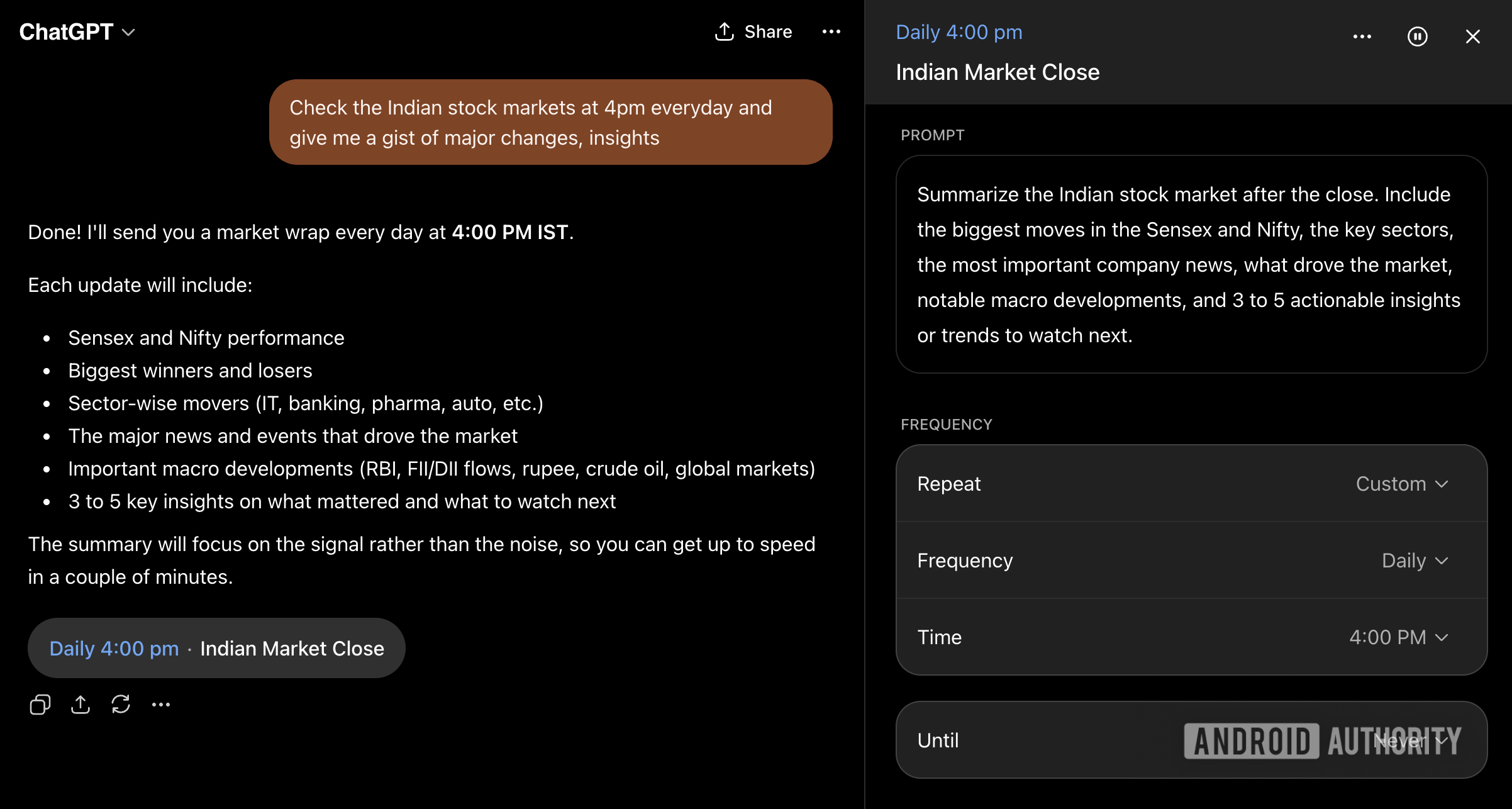Viewport: 1512px width, 809px height.
Task: Open the task panel more options menu
Action: click(1362, 36)
